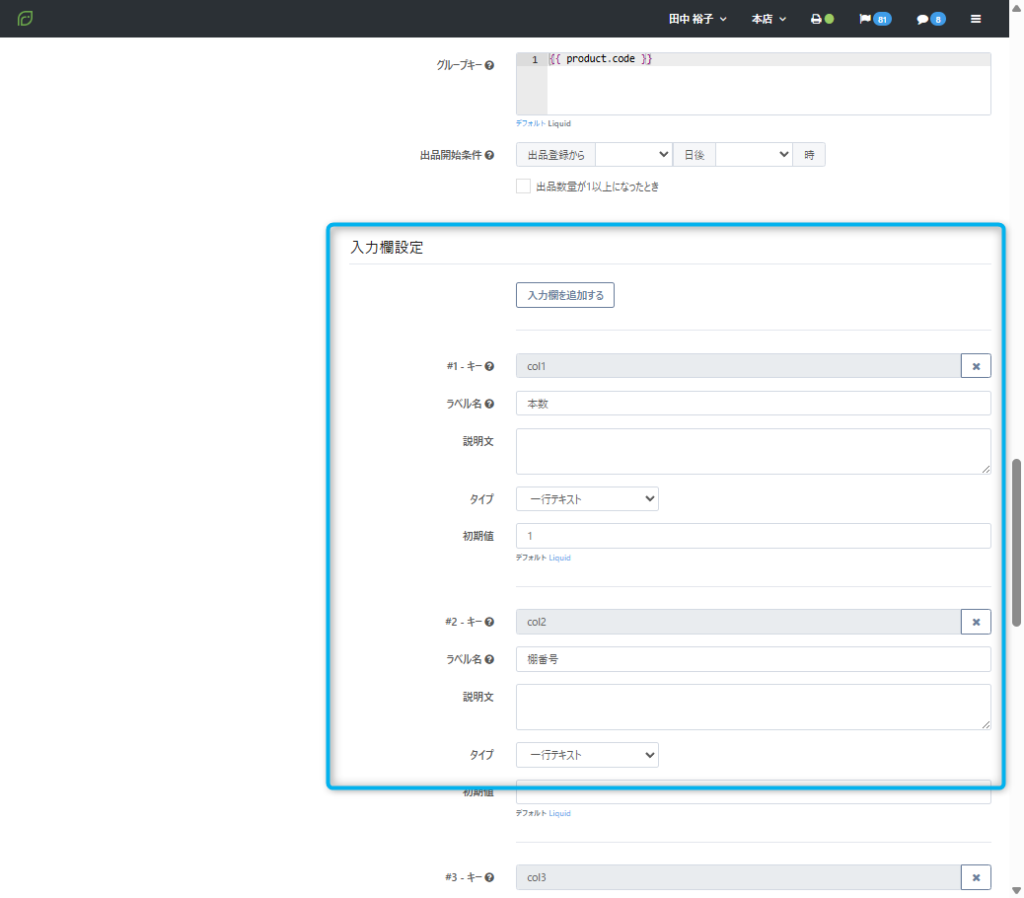Open chat messages with 8 badge
The image size is (1024, 898).
931,19
